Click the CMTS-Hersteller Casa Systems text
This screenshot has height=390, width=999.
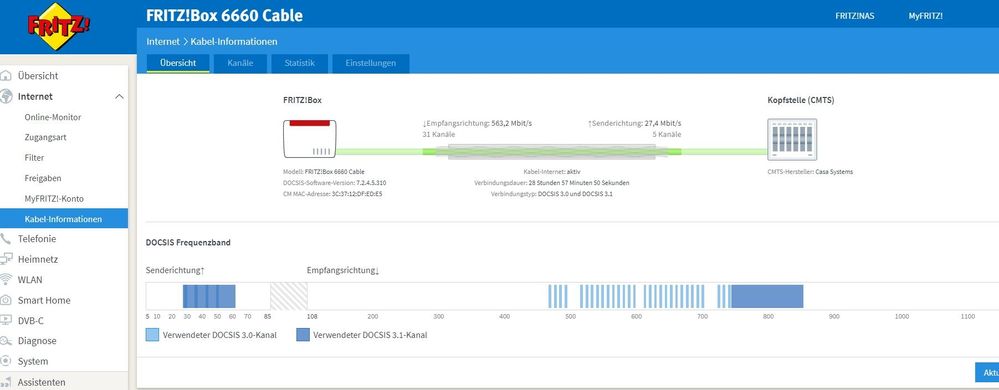pos(810,172)
